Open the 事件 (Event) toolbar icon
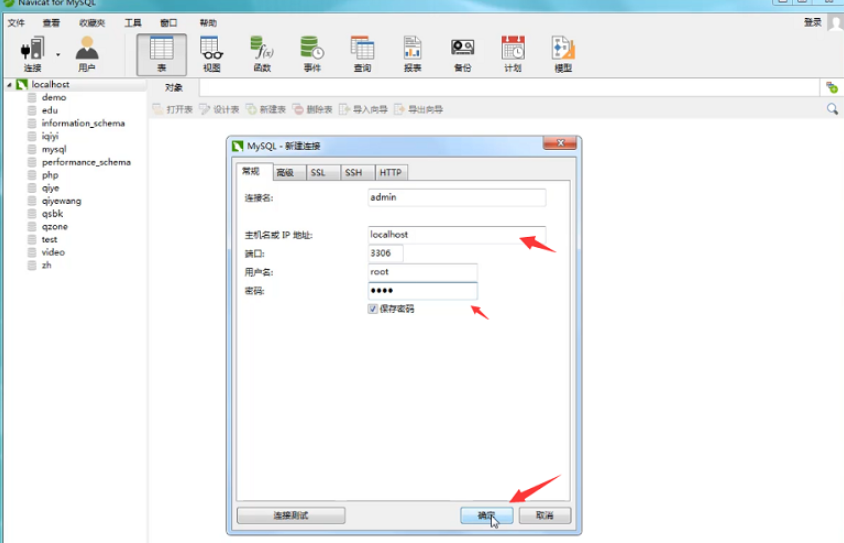The height and width of the screenshot is (543, 844). click(x=312, y=54)
